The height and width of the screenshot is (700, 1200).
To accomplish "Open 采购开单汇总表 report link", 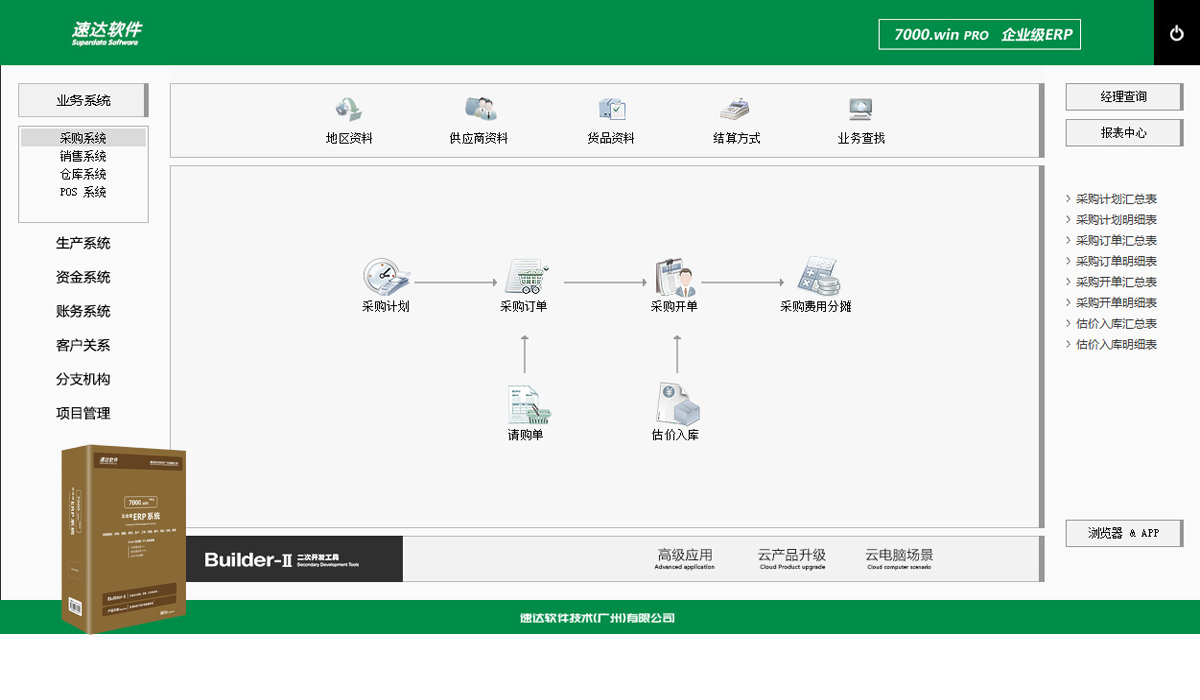I will [x=1116, y=282].
